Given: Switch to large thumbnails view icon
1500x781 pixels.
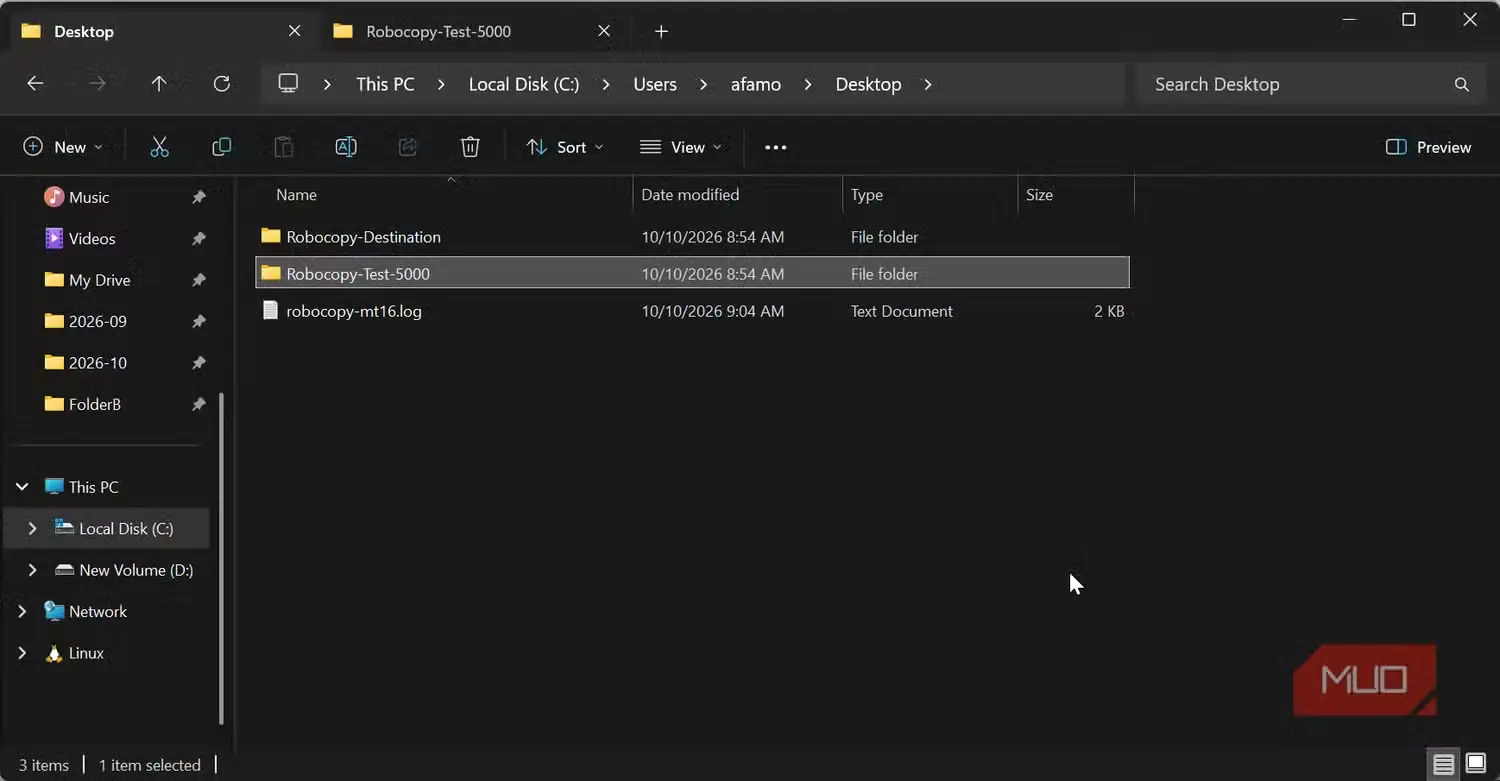Looking at the screenshot, I should pyautogui.click(x=1475, y=765).
